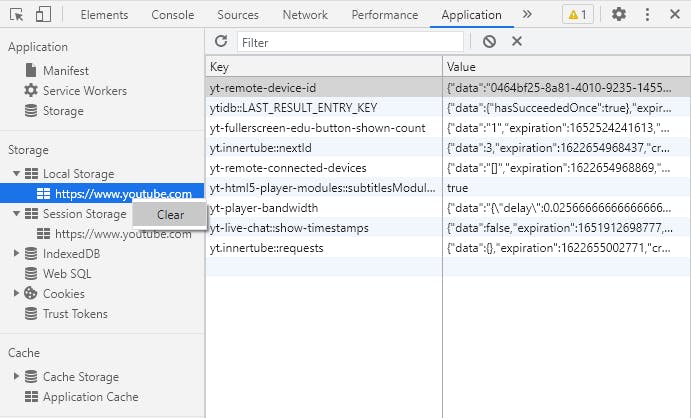Click the inspect element picker icon
The width and height of the screenshot is (691, 418).
tap(17, 15)
